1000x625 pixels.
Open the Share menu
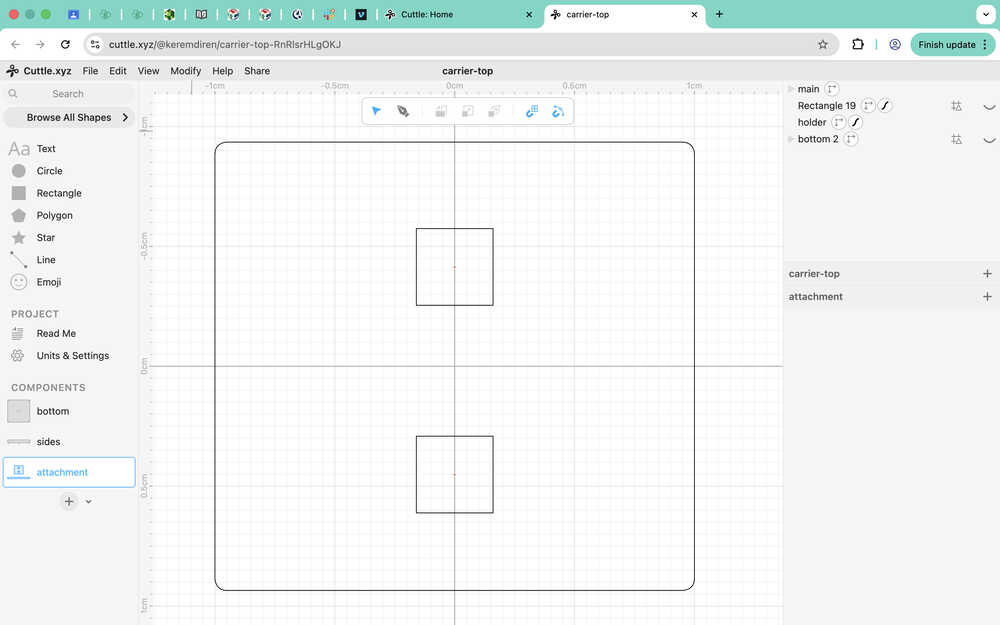[x=257, y=71]
